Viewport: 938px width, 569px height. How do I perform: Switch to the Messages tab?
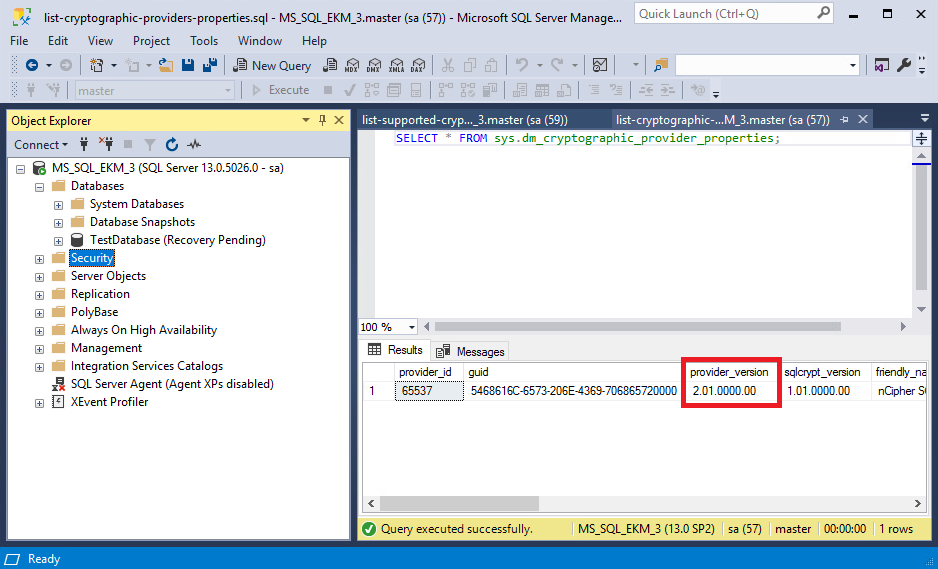tap(470, 351)
